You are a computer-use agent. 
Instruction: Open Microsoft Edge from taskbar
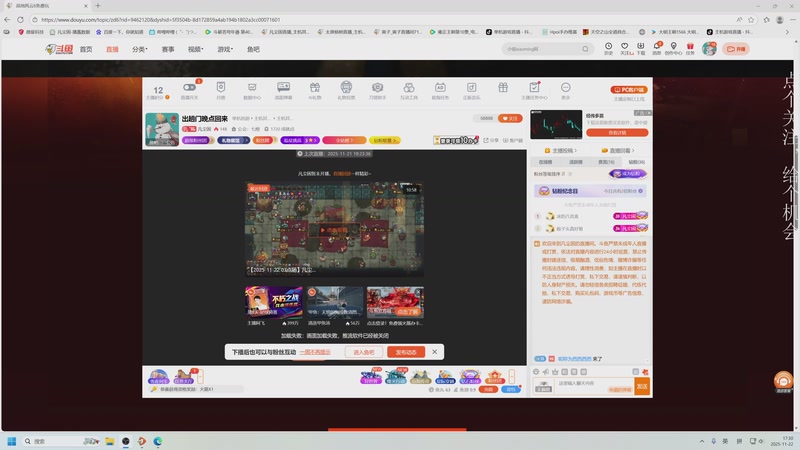pyautogui.click(x=158, y=441)
